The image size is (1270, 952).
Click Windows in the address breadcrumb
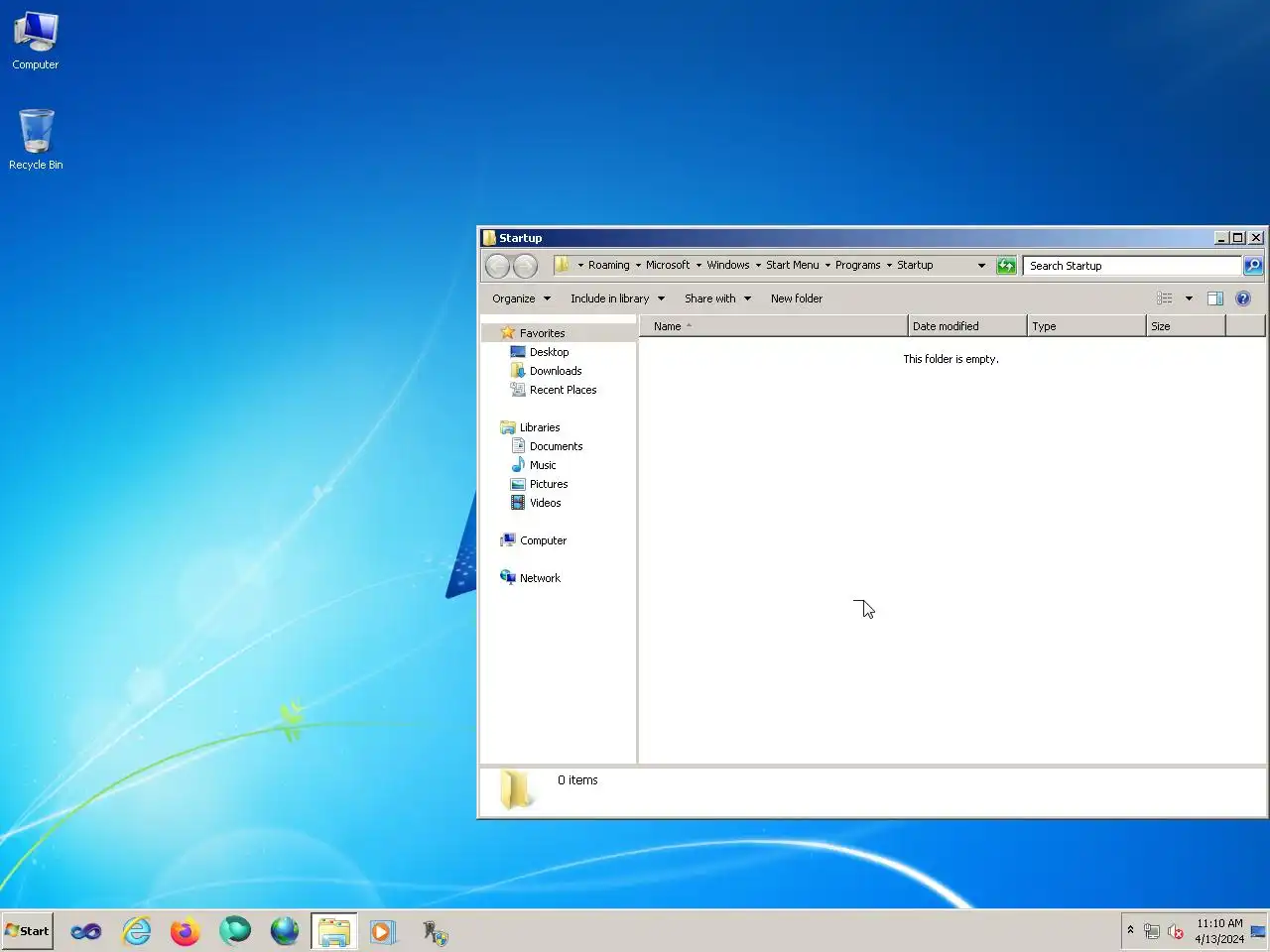(728, 265)
